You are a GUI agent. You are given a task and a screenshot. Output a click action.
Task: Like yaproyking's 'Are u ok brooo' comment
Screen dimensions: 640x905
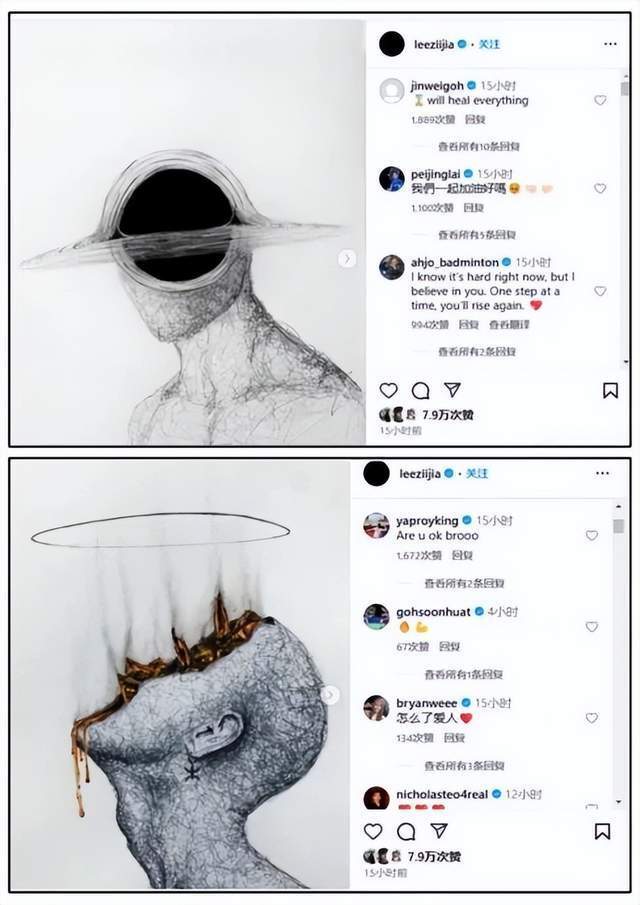pos(592,536)
